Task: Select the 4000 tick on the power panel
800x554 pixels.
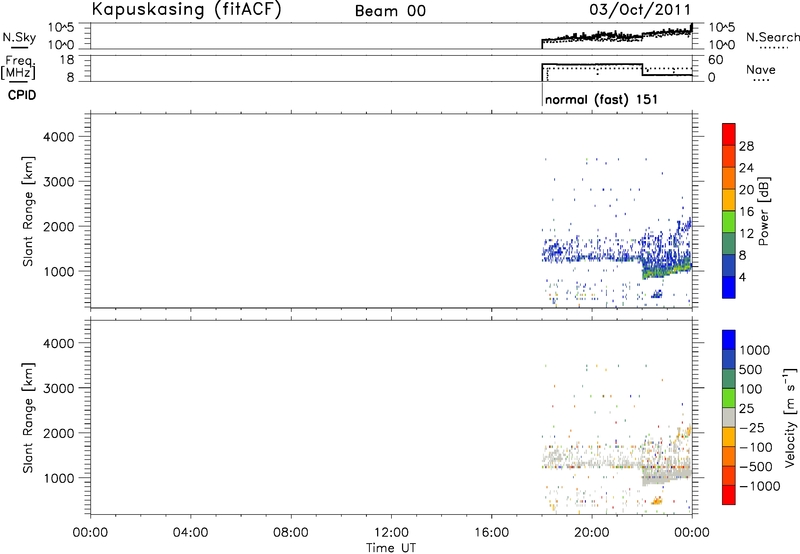Action: [x=58, y=137]
